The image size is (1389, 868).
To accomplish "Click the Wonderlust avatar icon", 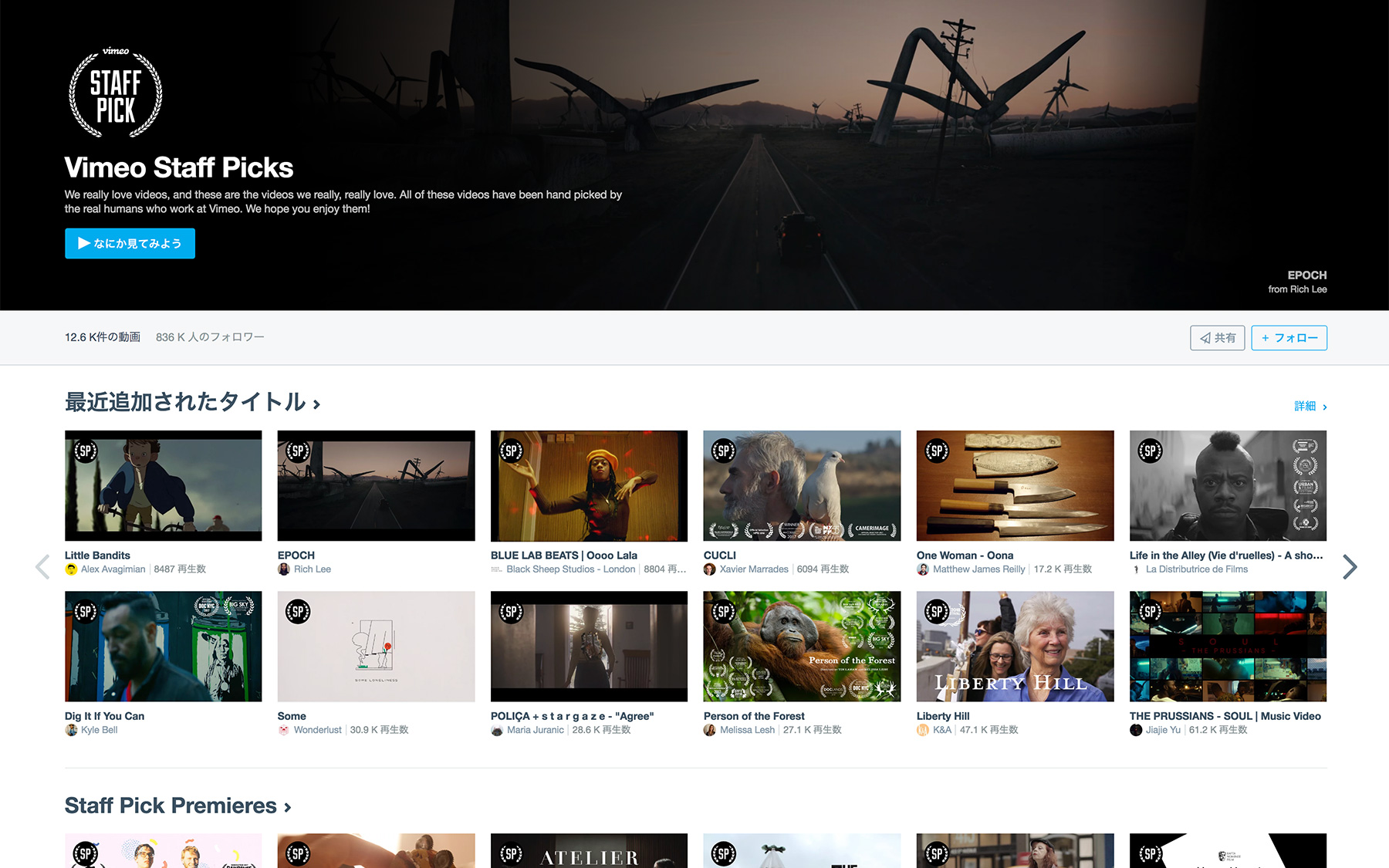I will click(284, 730).
